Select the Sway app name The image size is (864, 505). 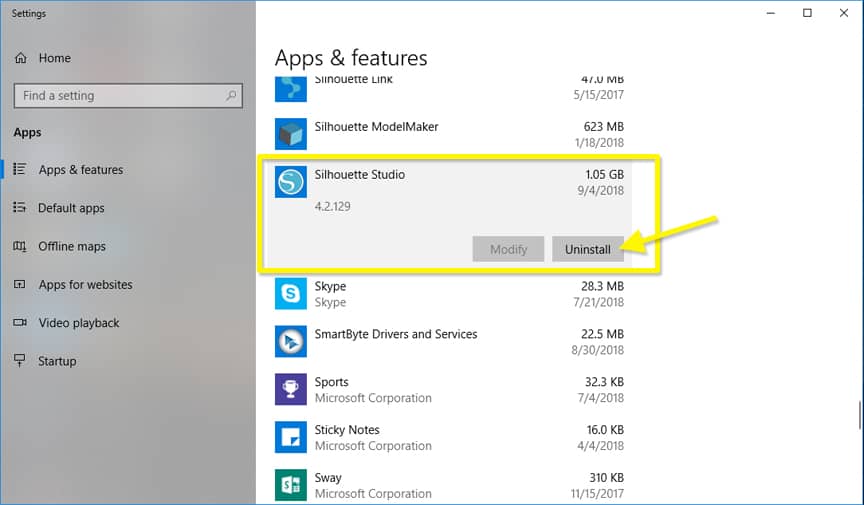pos(328,478)
